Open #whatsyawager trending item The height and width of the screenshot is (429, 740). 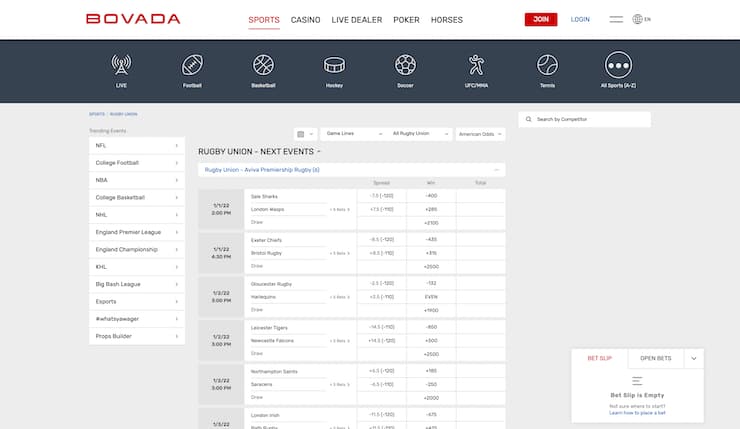(x=136, y=319)
